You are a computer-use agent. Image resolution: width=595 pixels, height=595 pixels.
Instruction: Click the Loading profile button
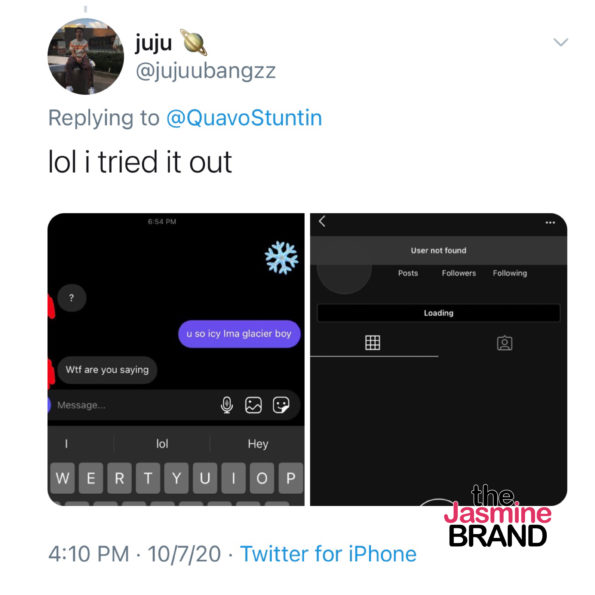(x=438, y=313)
